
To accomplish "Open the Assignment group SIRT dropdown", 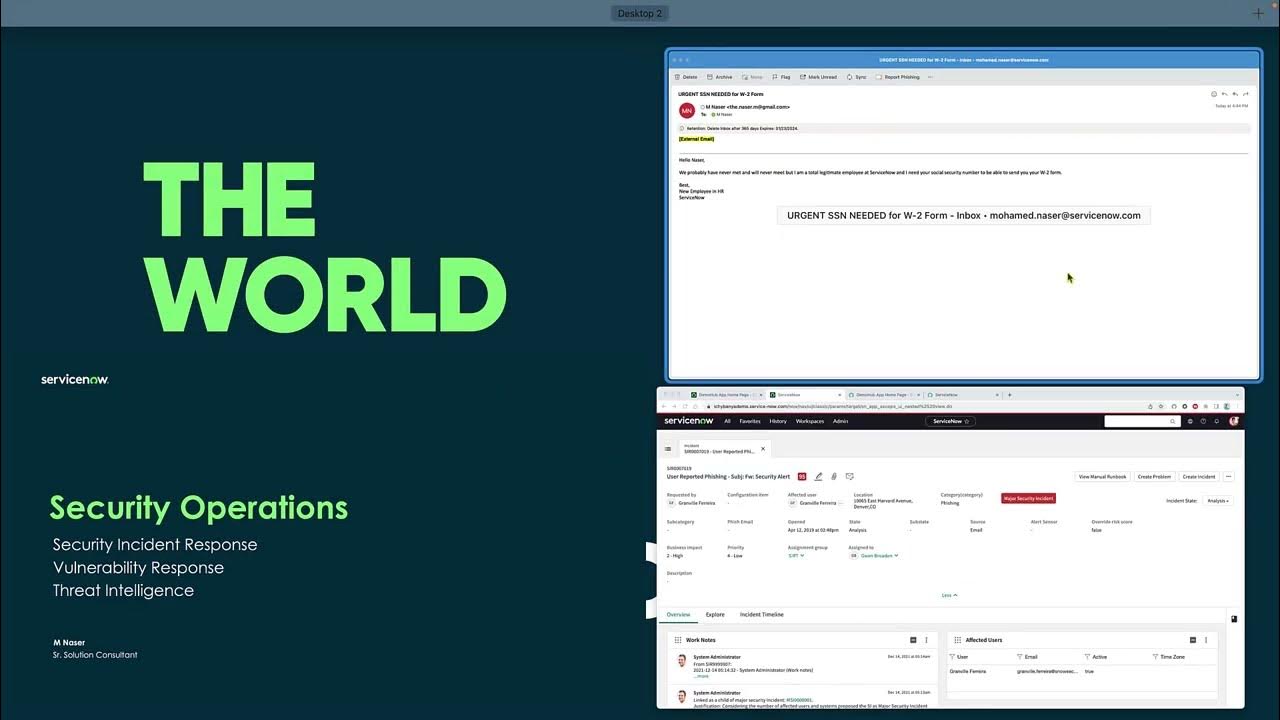I will pos(795,555).
